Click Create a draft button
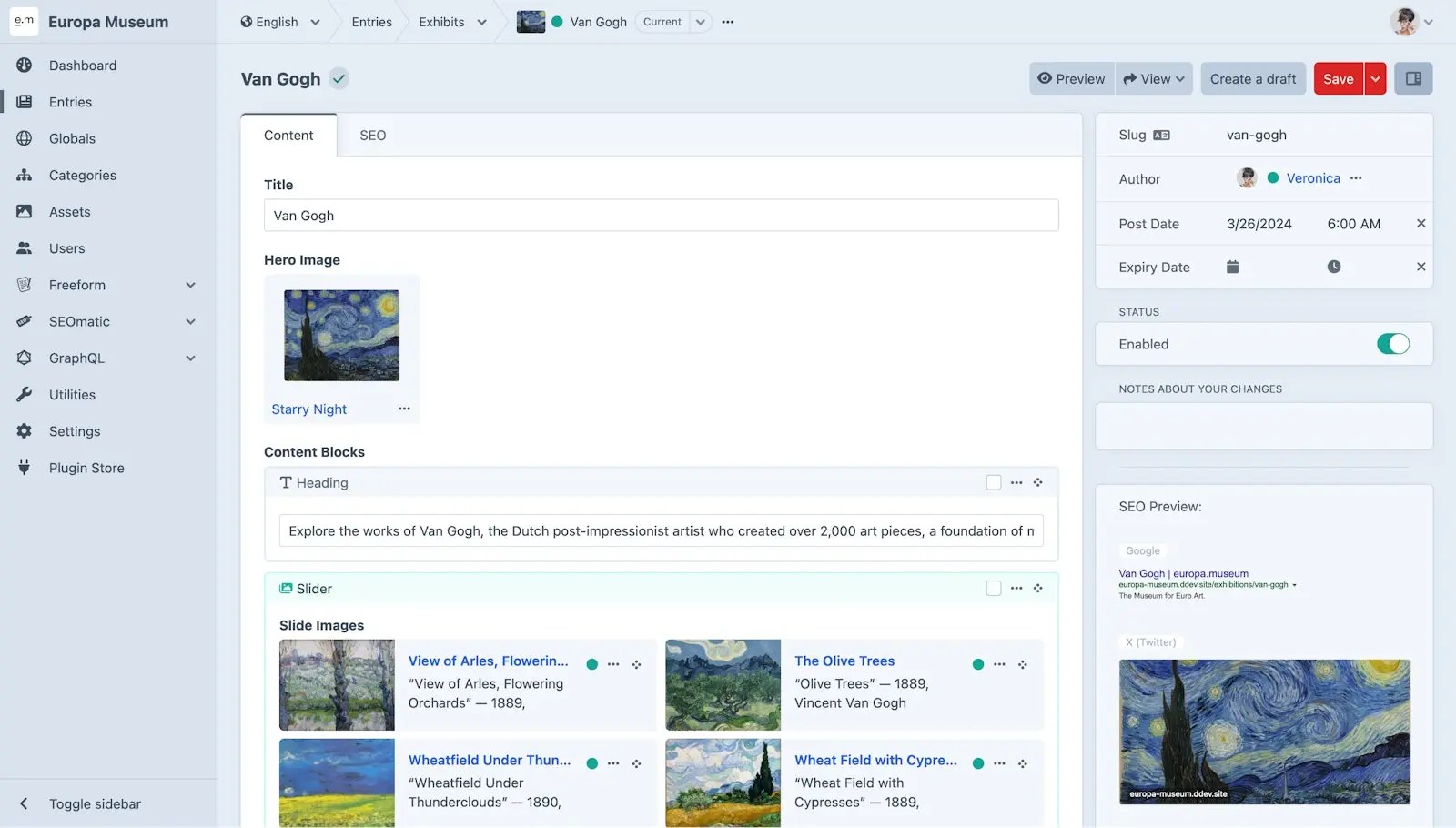Image resolution: width=1456 pixels, height=828 pixels. pyautogui.click(x=1253, y=79)
